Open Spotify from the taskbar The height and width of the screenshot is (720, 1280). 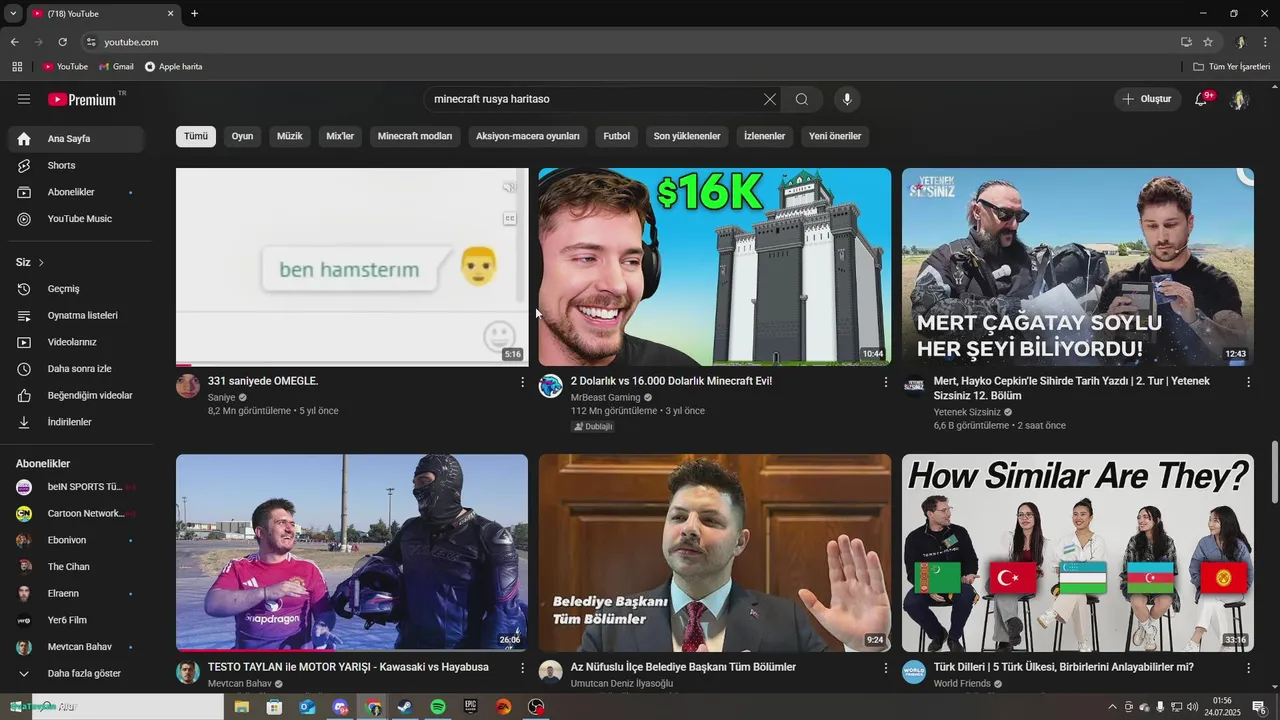point(438,707)
